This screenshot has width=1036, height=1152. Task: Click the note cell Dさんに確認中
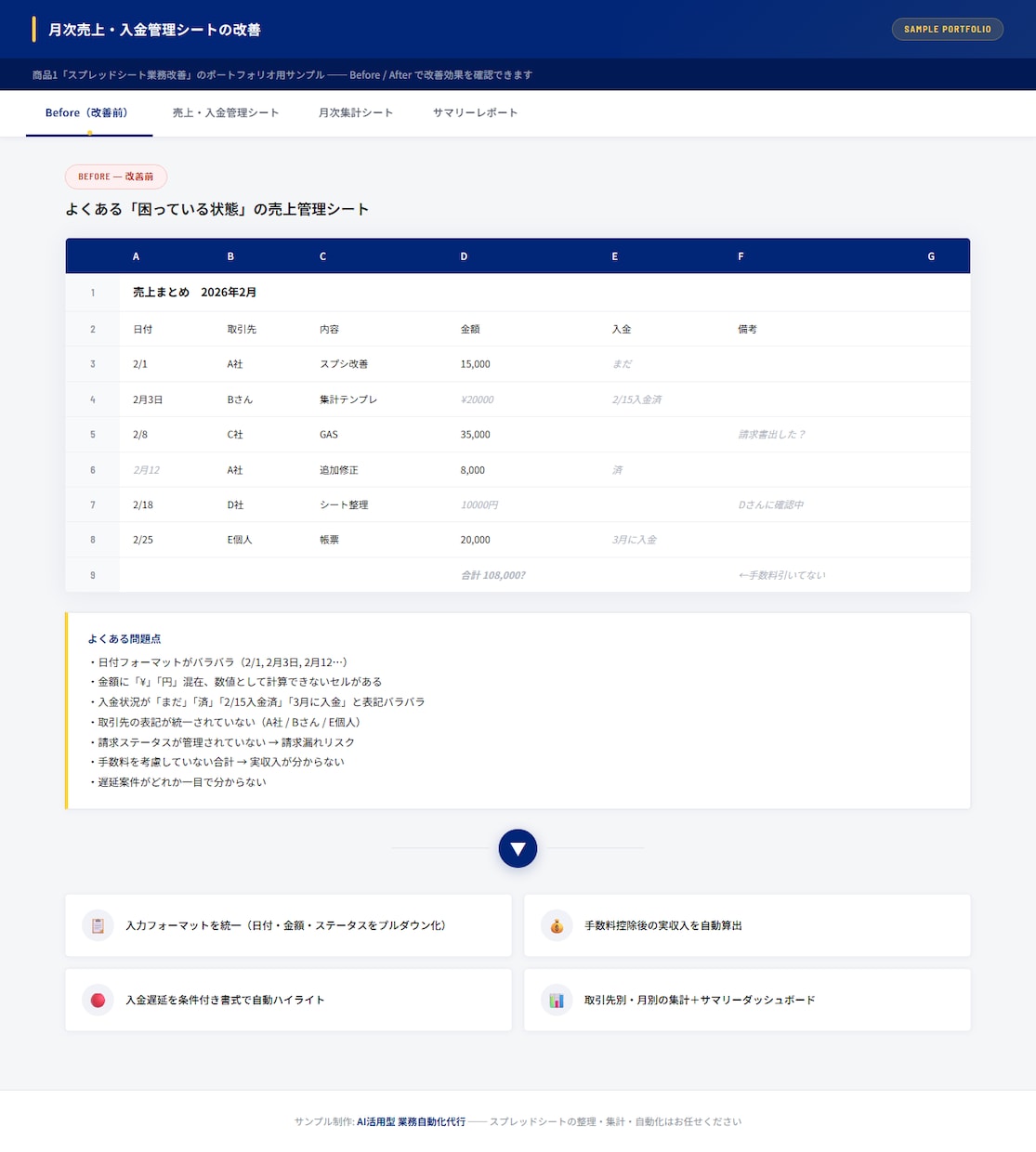coord(771,505)
